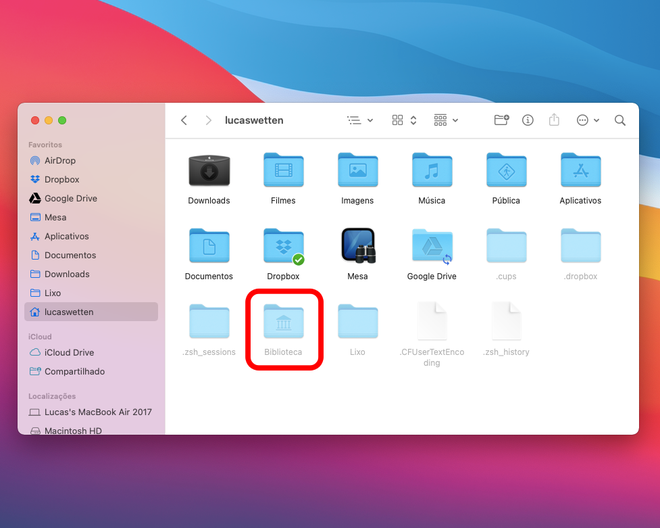The image size is (660, 528).
Task: Switch to list view in toolbar
Action: click(354, 120)
